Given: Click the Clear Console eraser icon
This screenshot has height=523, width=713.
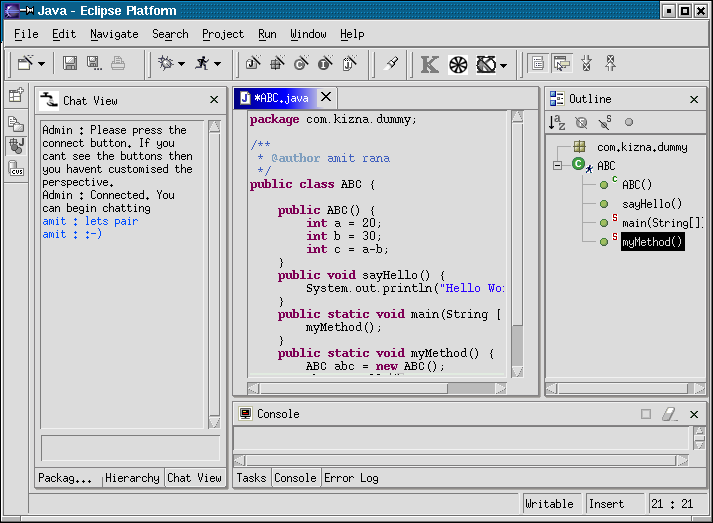Looking at the screenshot, I should (670, 414).
